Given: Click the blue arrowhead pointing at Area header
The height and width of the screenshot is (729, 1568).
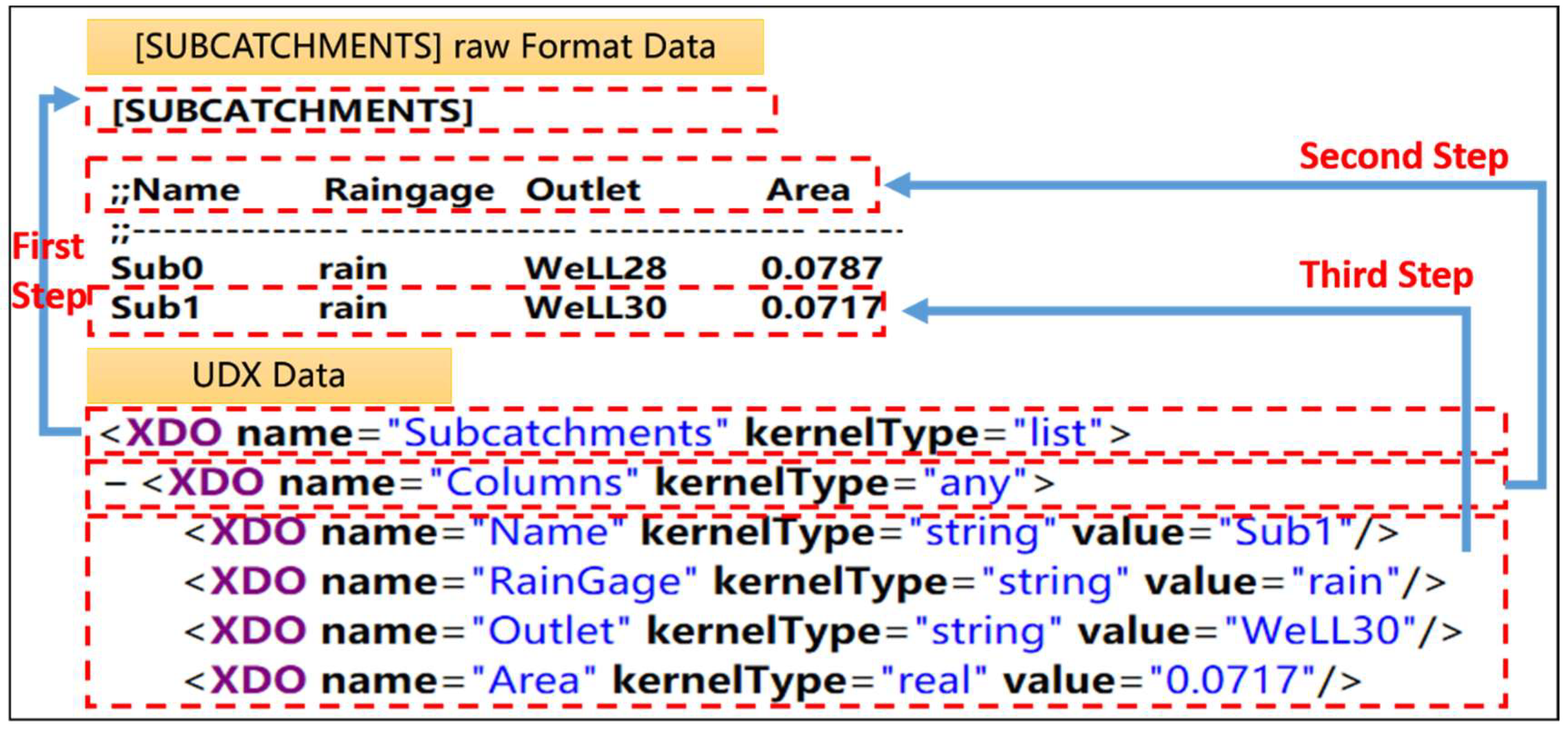Looking at the screenshot, I should pos(898,184).
